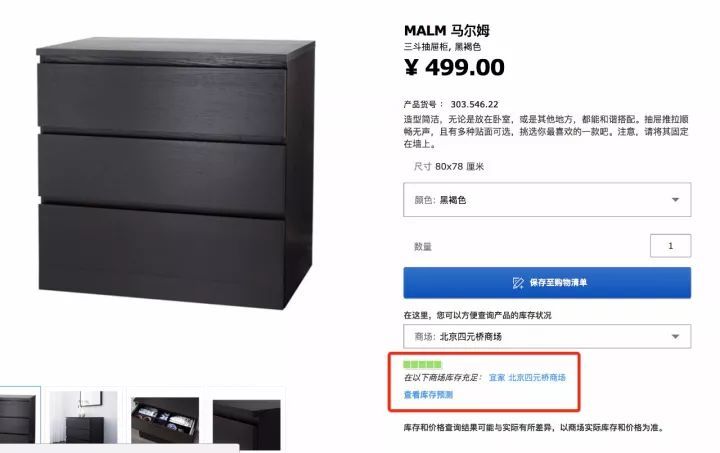Select the room scene thumbnail
The image size is (720, 453).
(x=83, y=417)
